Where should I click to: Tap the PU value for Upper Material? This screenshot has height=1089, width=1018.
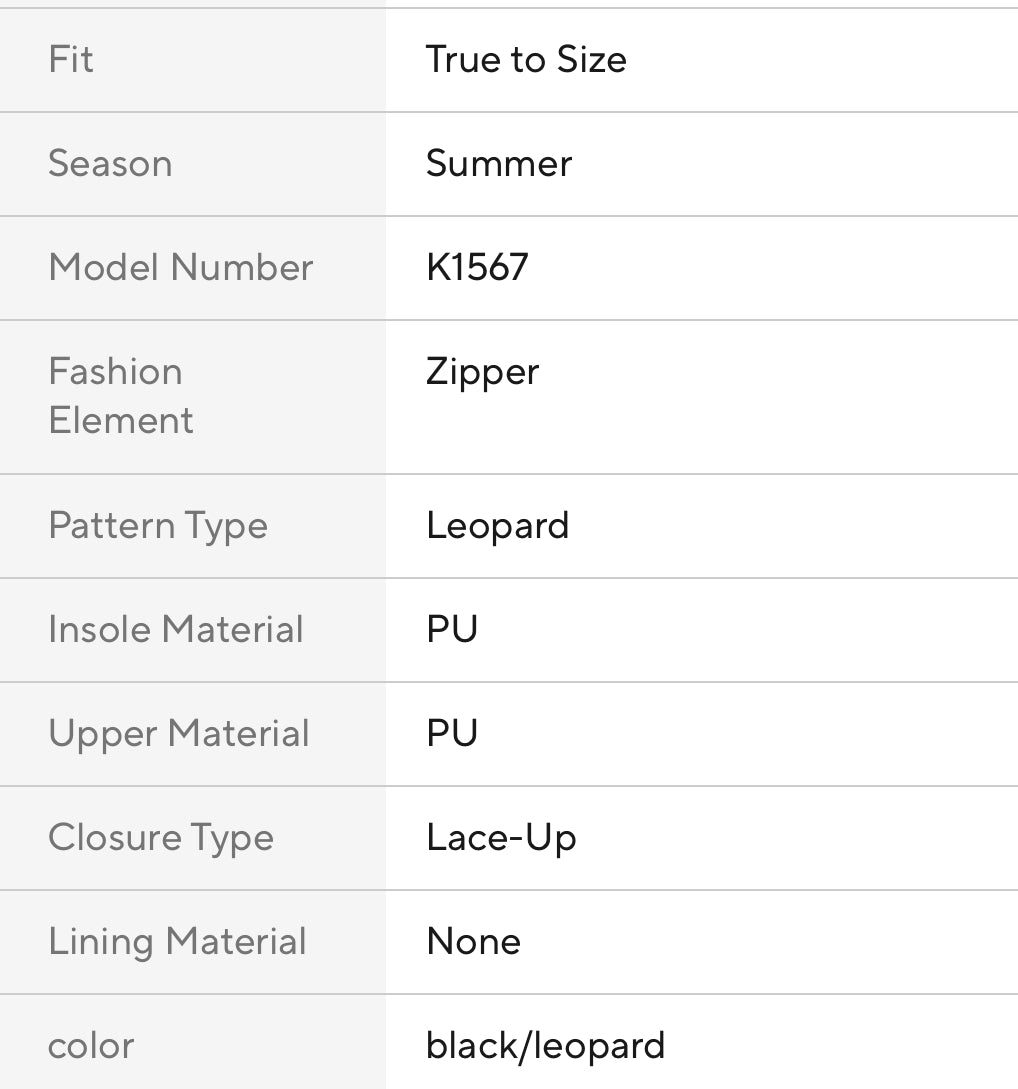pos(452,734)
